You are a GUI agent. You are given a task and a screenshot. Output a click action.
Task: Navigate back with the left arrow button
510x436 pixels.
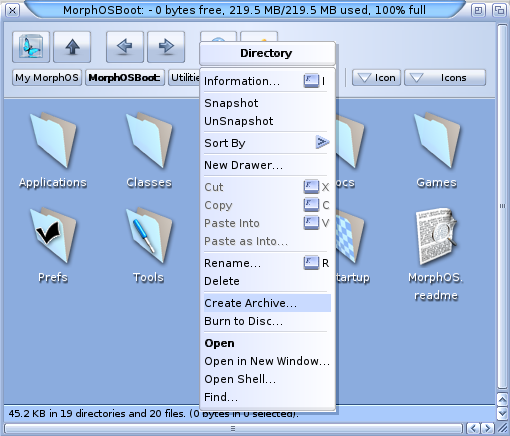coord(125,47)
